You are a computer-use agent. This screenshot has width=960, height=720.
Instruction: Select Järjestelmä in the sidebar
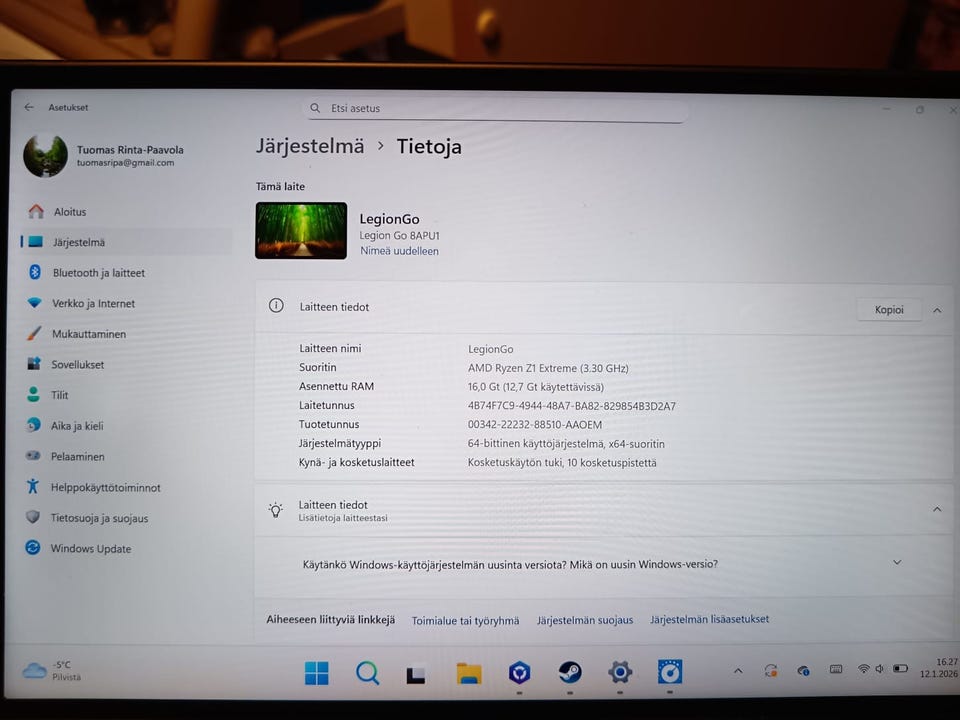(126, 242)
